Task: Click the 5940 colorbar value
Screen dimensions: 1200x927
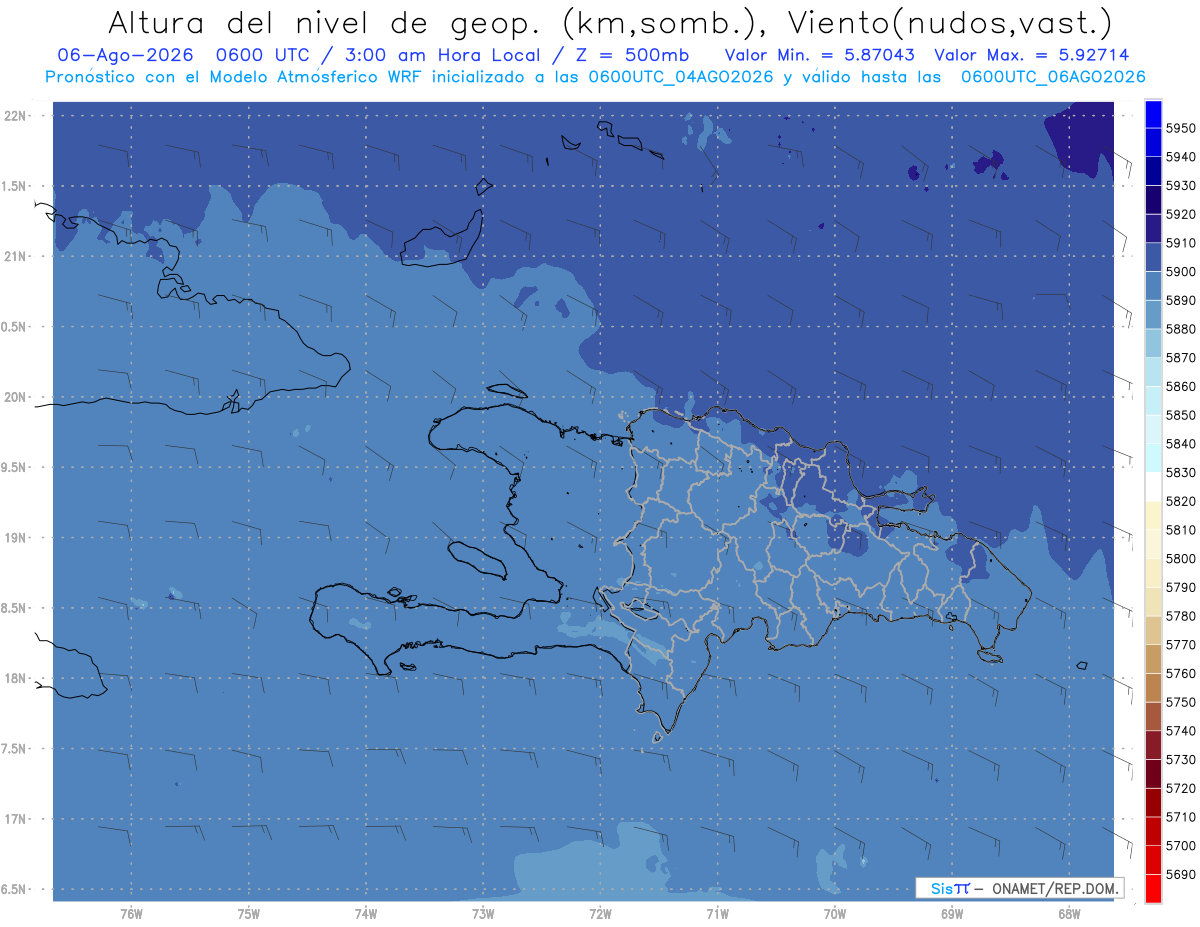Action: pyautogui.click(x=1180, y=157)
